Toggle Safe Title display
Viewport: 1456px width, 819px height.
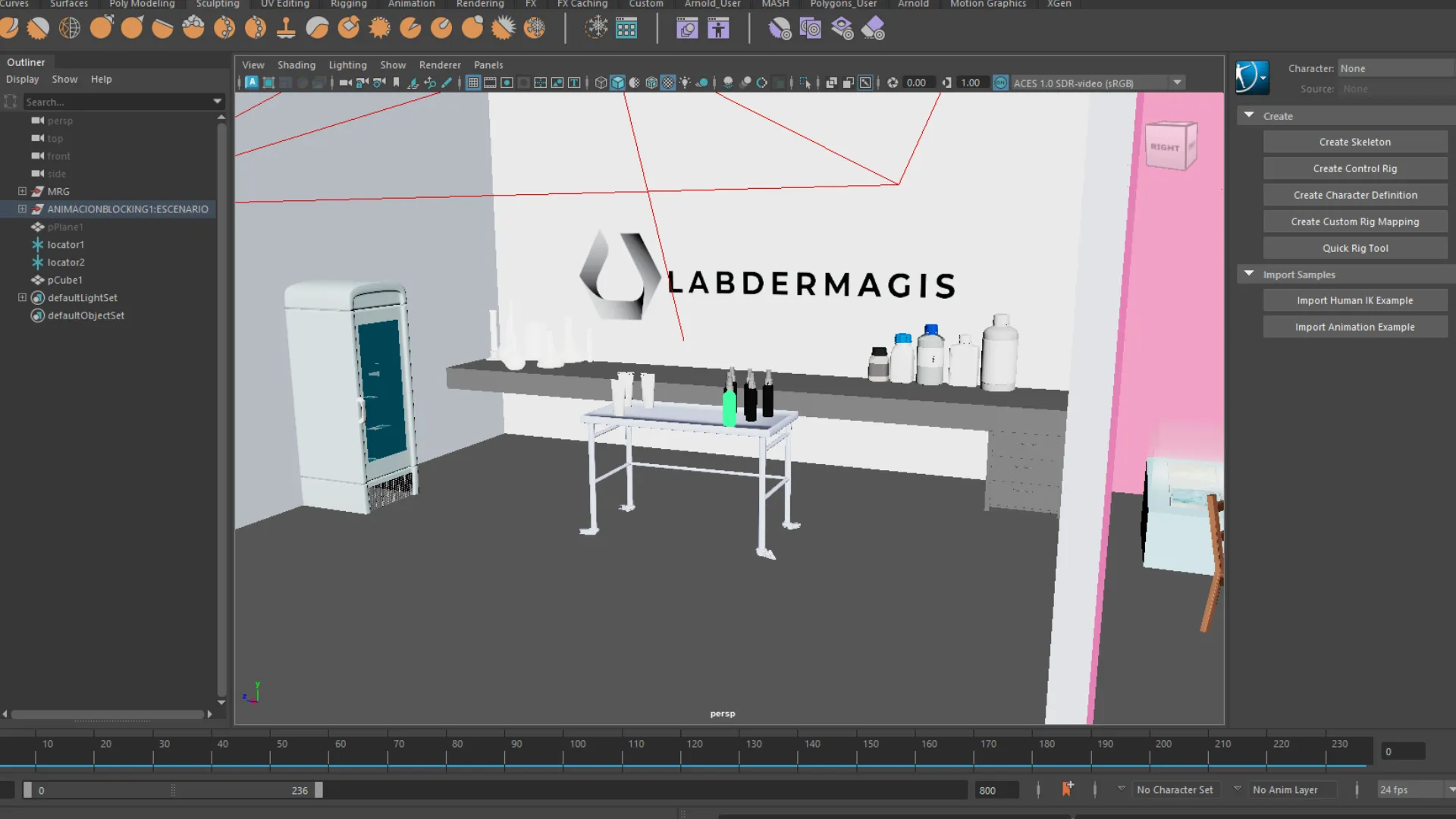tap(574, 83)
